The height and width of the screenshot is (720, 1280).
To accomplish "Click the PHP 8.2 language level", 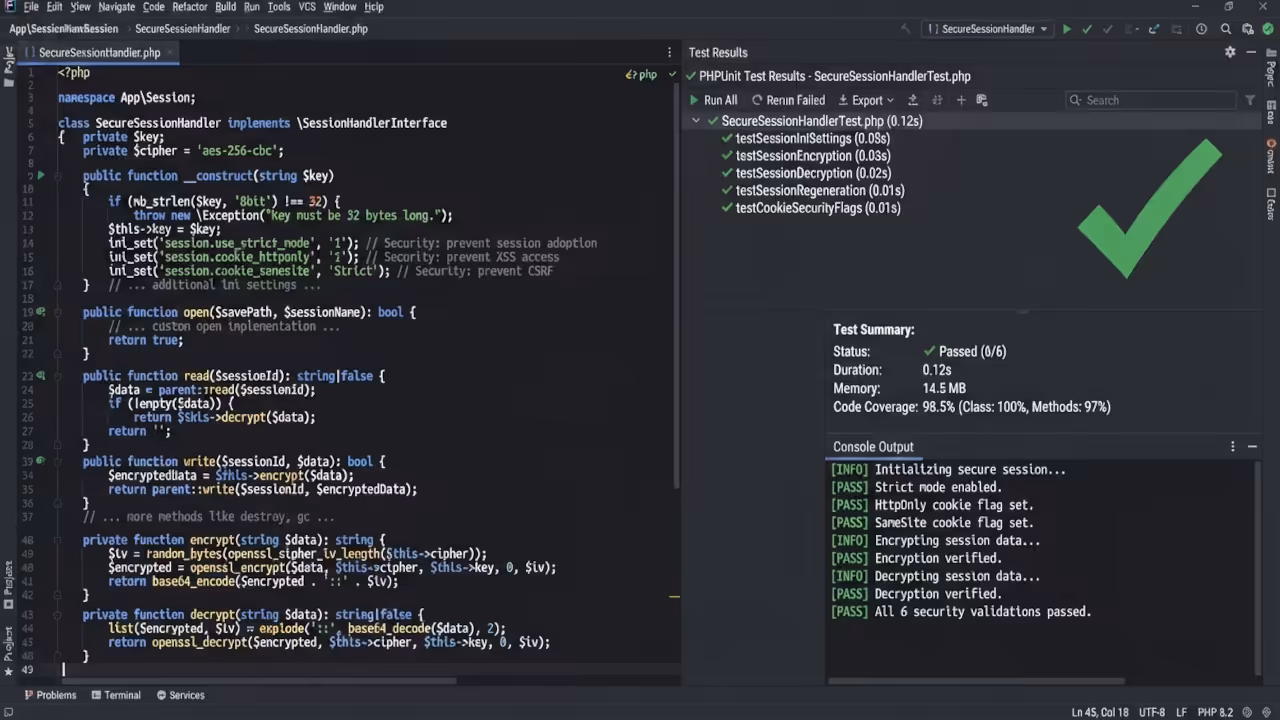I will 1215,712.
